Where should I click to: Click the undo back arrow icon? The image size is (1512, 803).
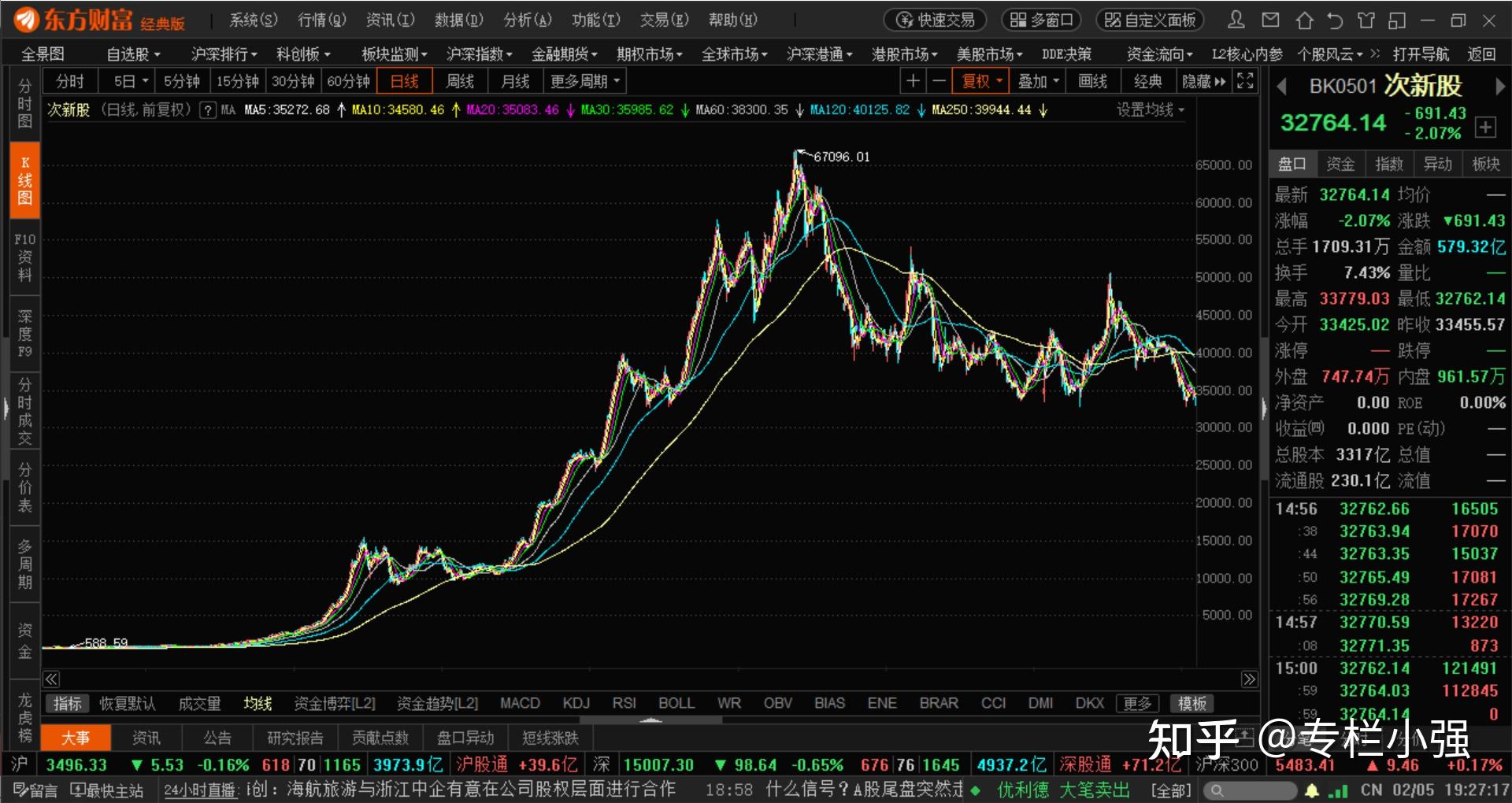point(1335,20)
